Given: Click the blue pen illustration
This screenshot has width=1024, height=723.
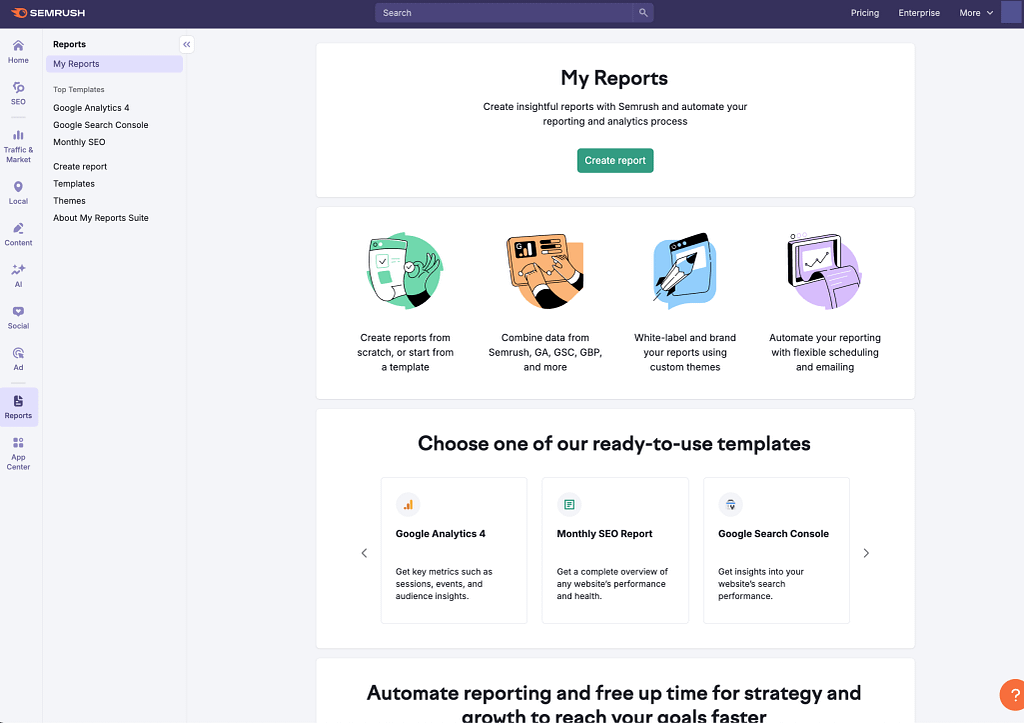Looking at the screenshot, I should (684, 270).
